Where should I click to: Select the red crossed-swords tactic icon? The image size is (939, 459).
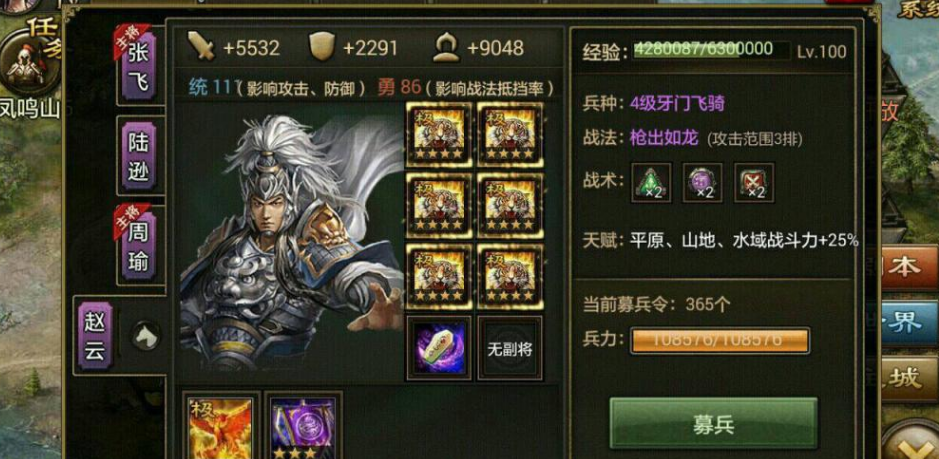754,183
